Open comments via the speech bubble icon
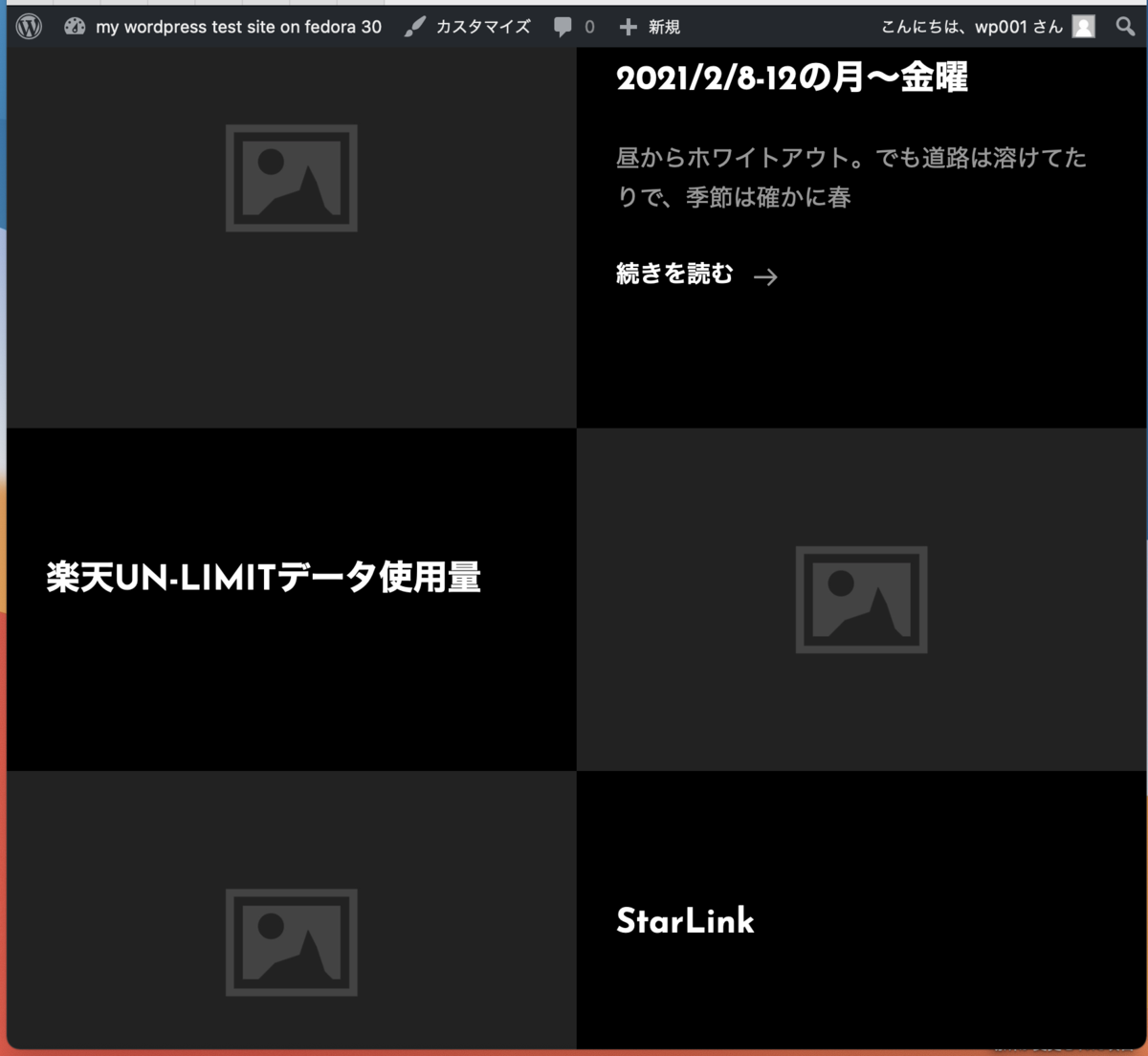The image size is (1148, 1056). 563,26
